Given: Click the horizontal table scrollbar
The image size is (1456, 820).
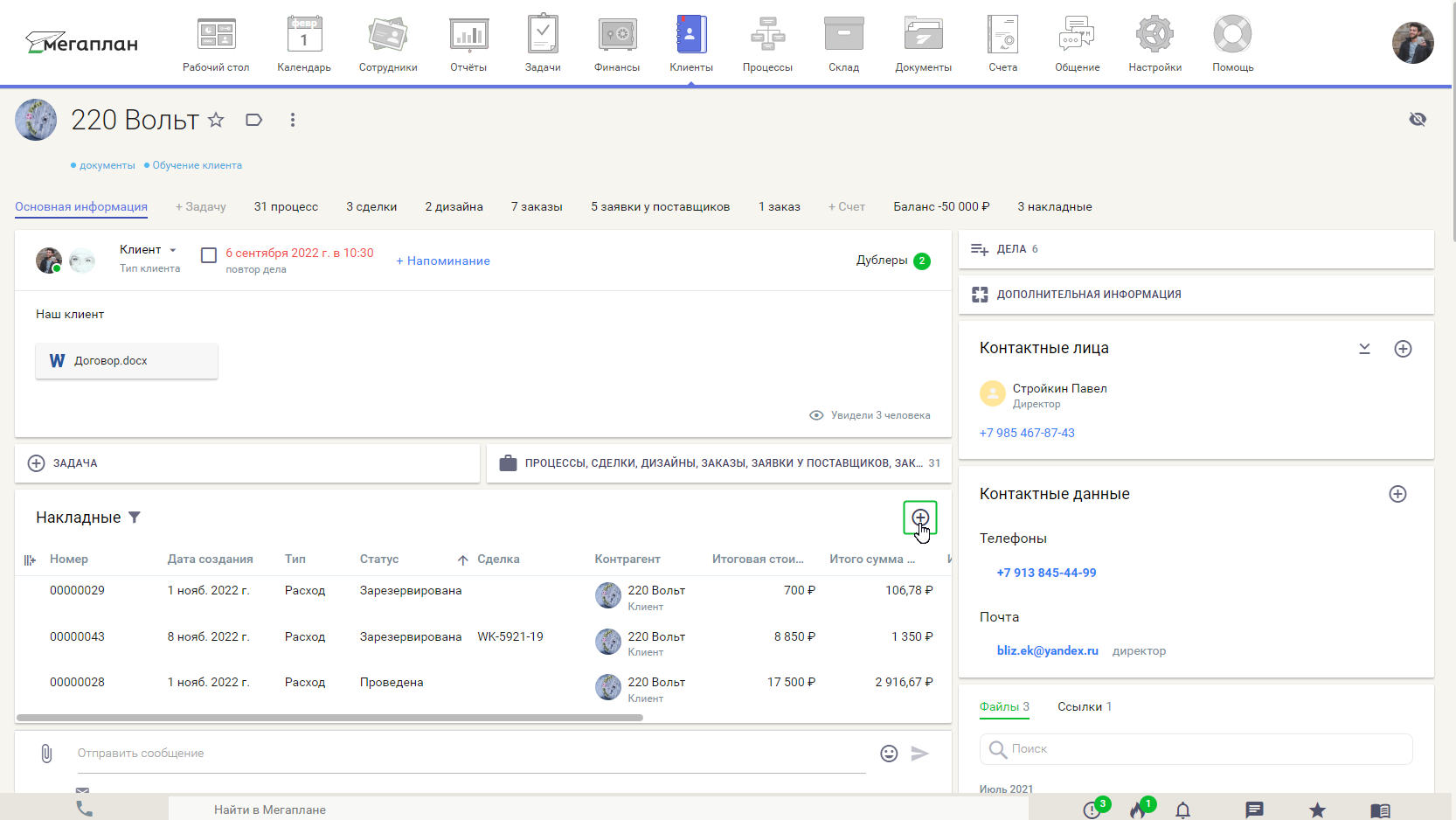Looking at the screenshot, I should (x=329, y=718).
